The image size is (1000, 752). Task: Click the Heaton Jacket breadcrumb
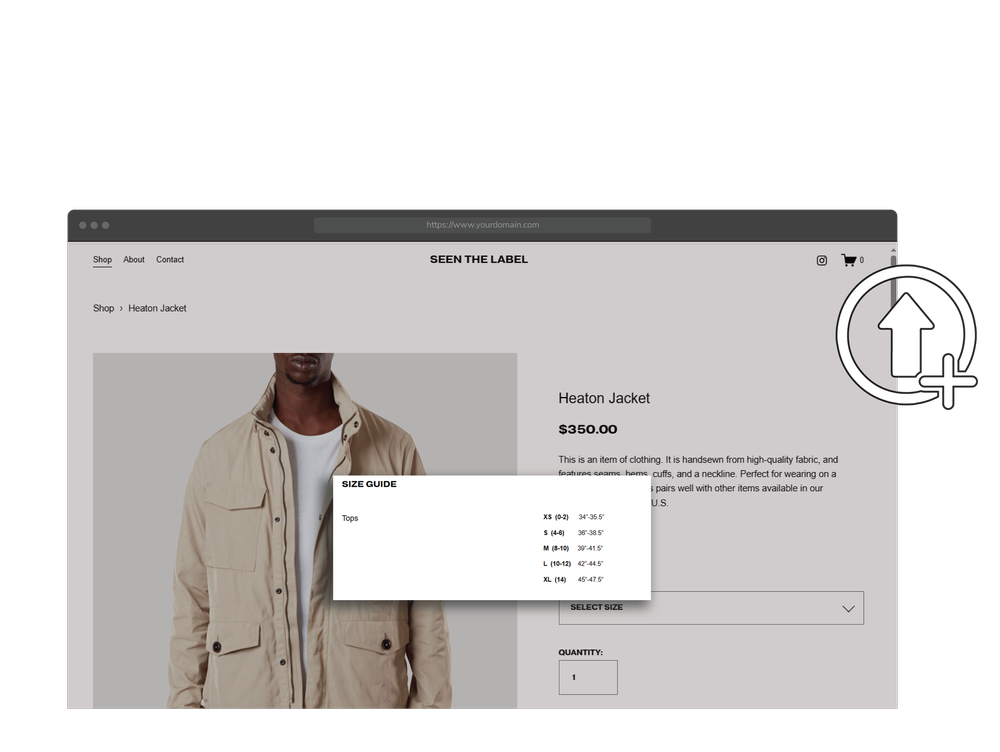click(x=157, y=308)
